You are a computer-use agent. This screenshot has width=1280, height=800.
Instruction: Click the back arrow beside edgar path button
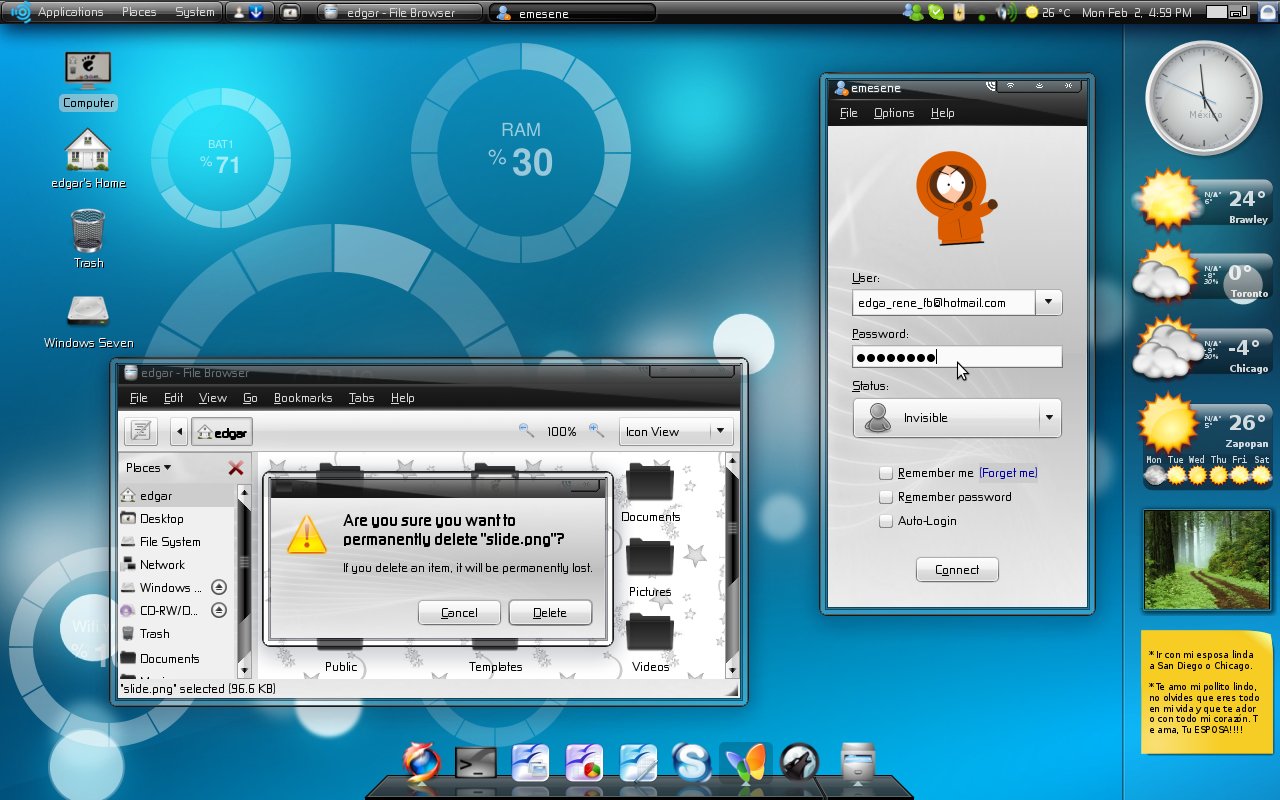point(180,432)
